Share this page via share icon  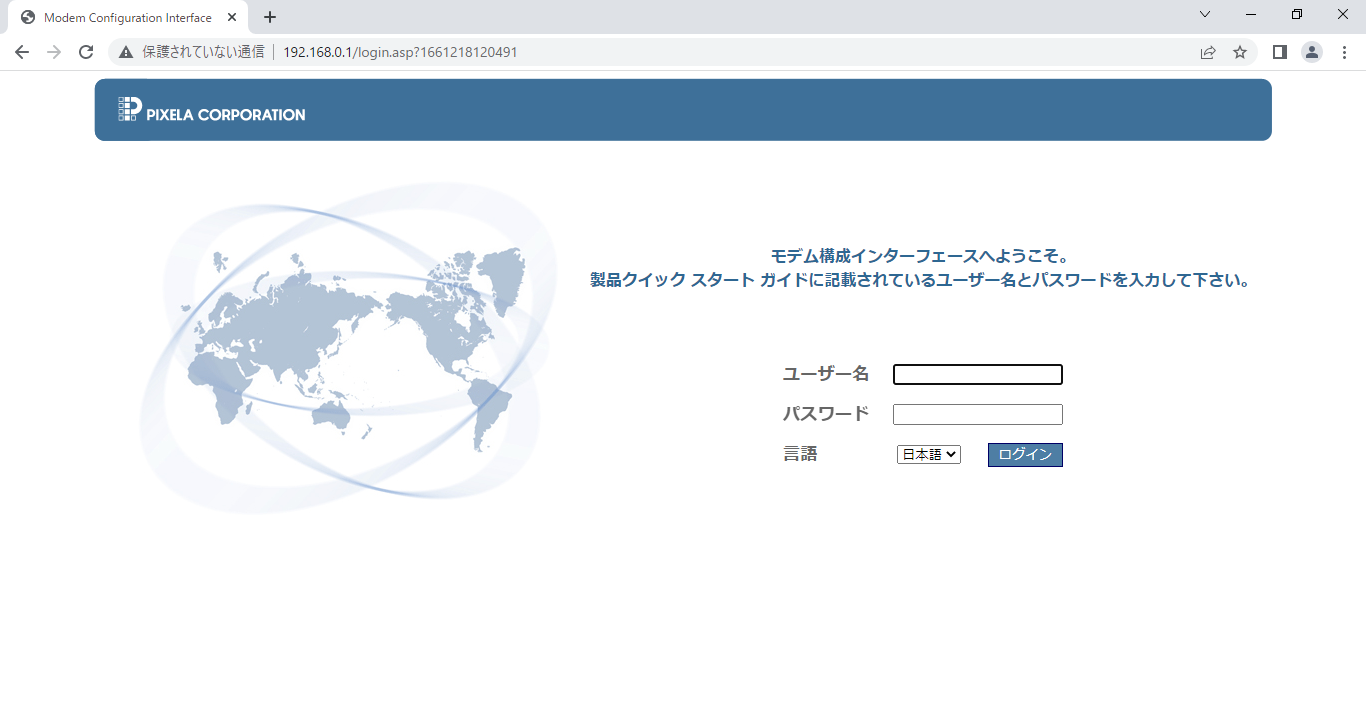click(x=1208, y=52)
